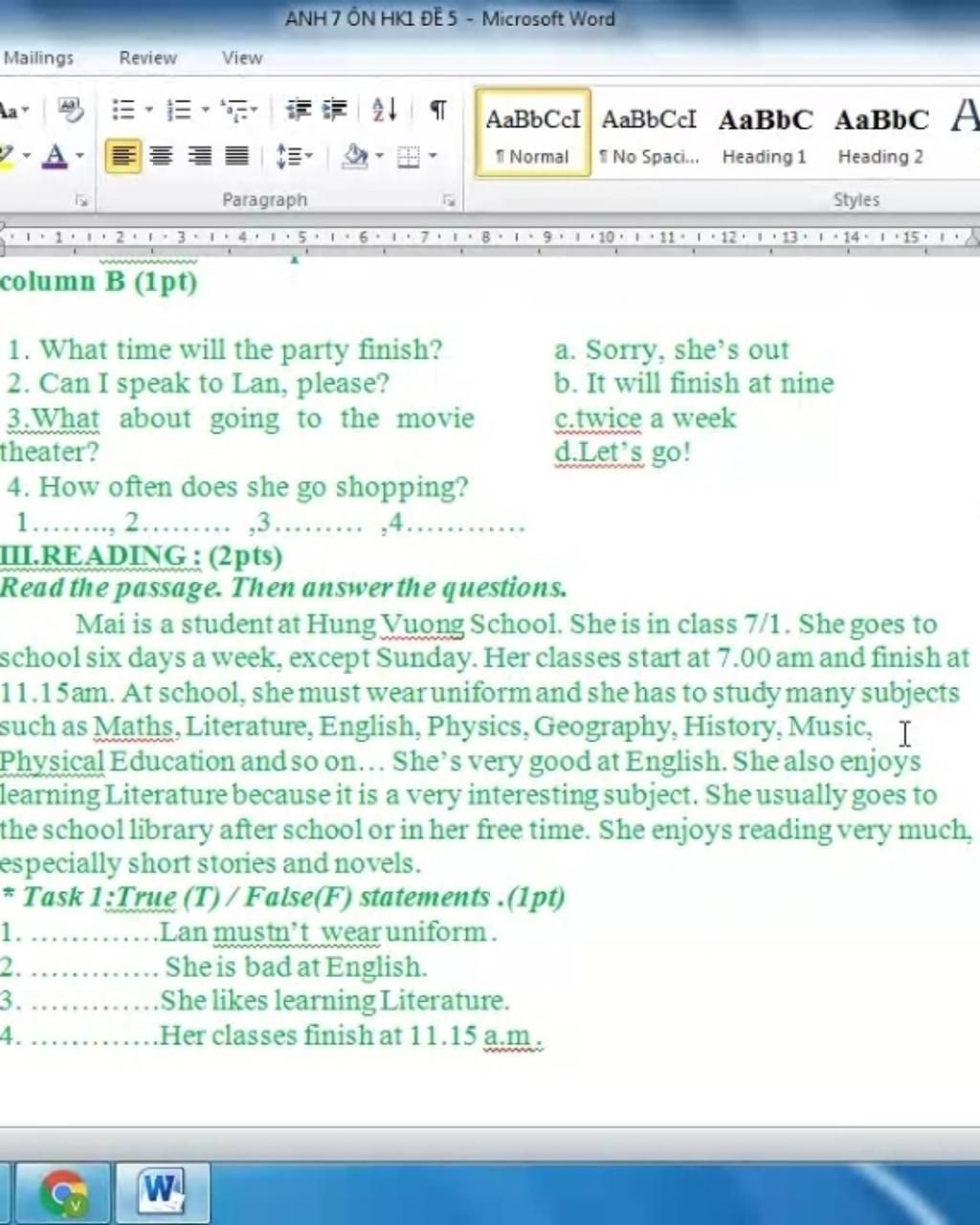Apply numbered list formatting

tap(179, 110)
